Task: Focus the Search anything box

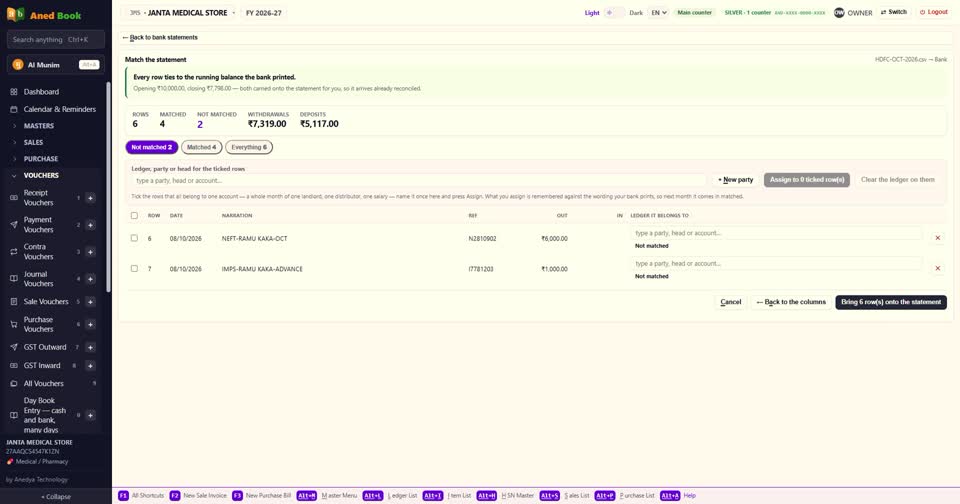Action: click(x=56, y=39)
